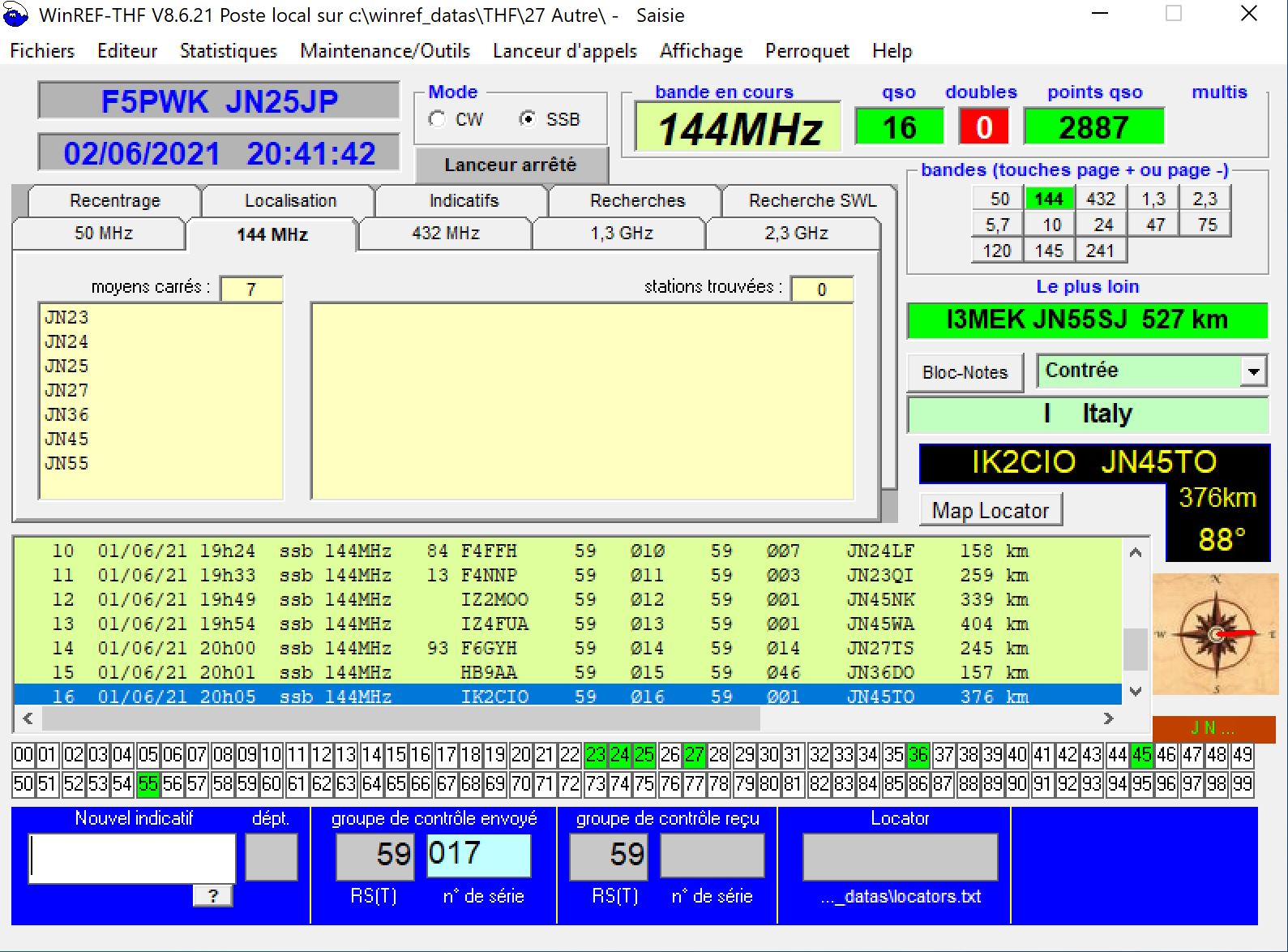Click the Locator input field
Image resolution: width=1288 pixels, height=952 pixels.
point(900,857)
